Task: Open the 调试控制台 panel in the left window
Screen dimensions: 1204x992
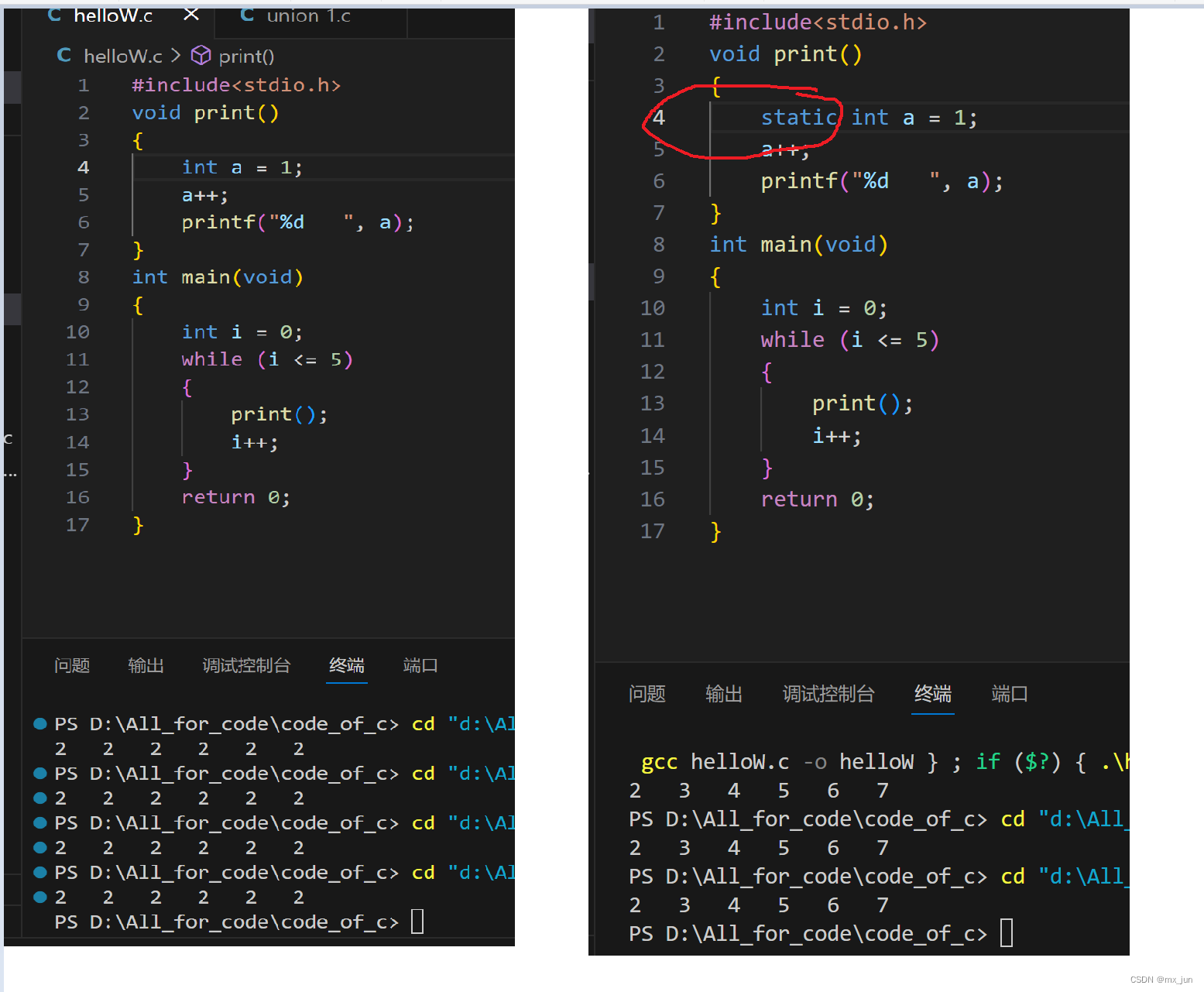Action: click(246, 665)
